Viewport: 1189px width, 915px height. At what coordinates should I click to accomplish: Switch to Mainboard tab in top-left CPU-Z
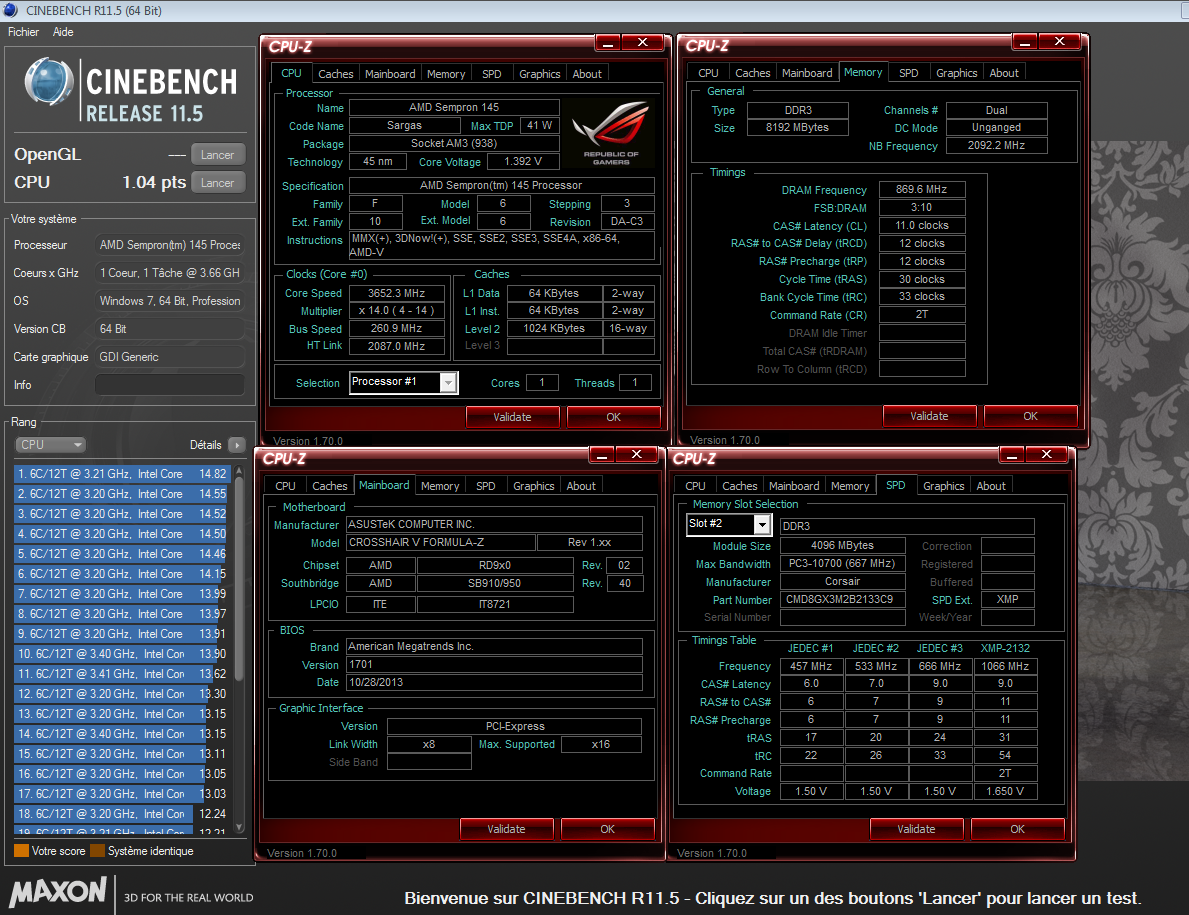click(x=390, y=74)
